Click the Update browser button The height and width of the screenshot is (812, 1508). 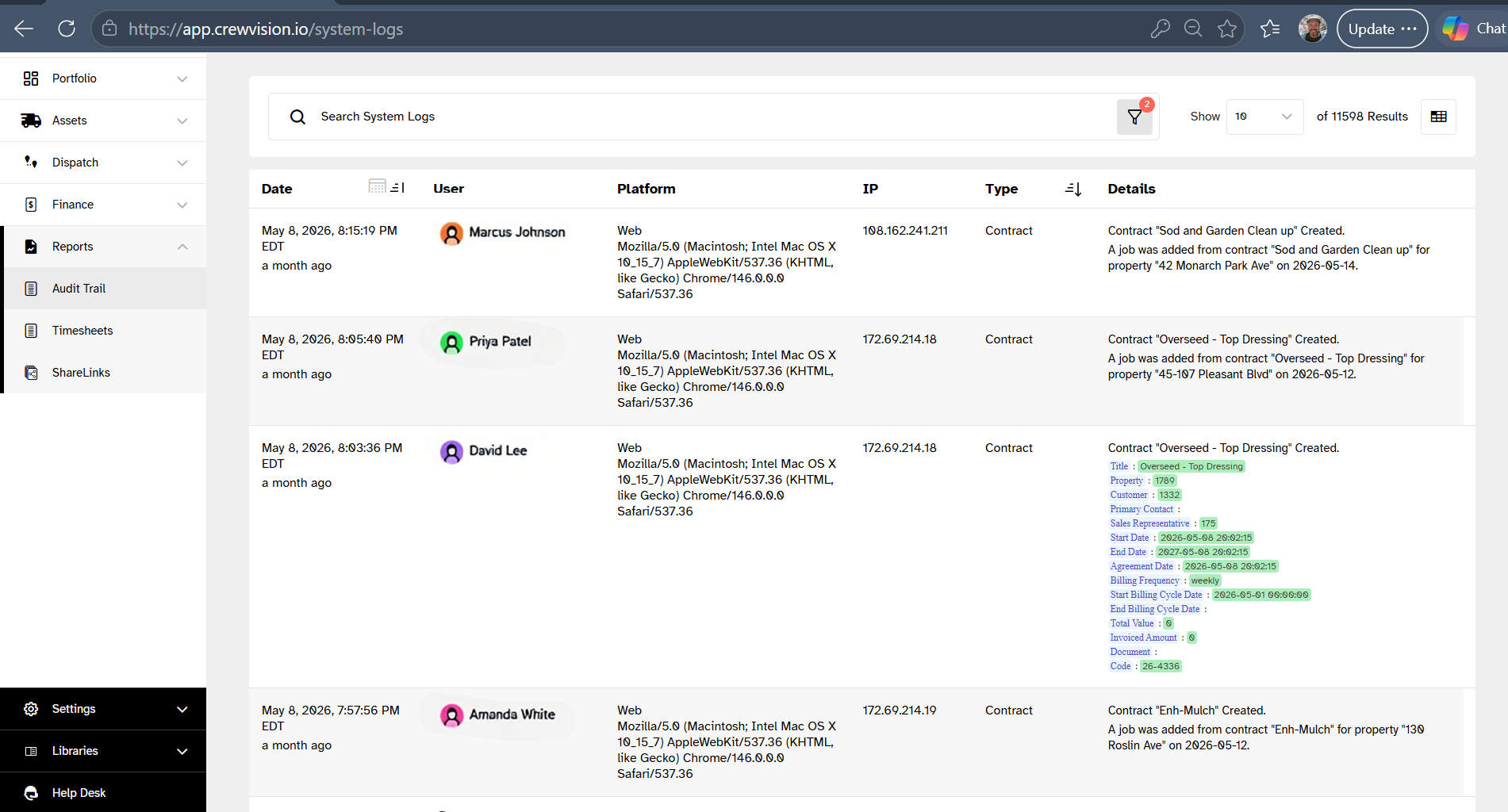[x=1382, y=29]
